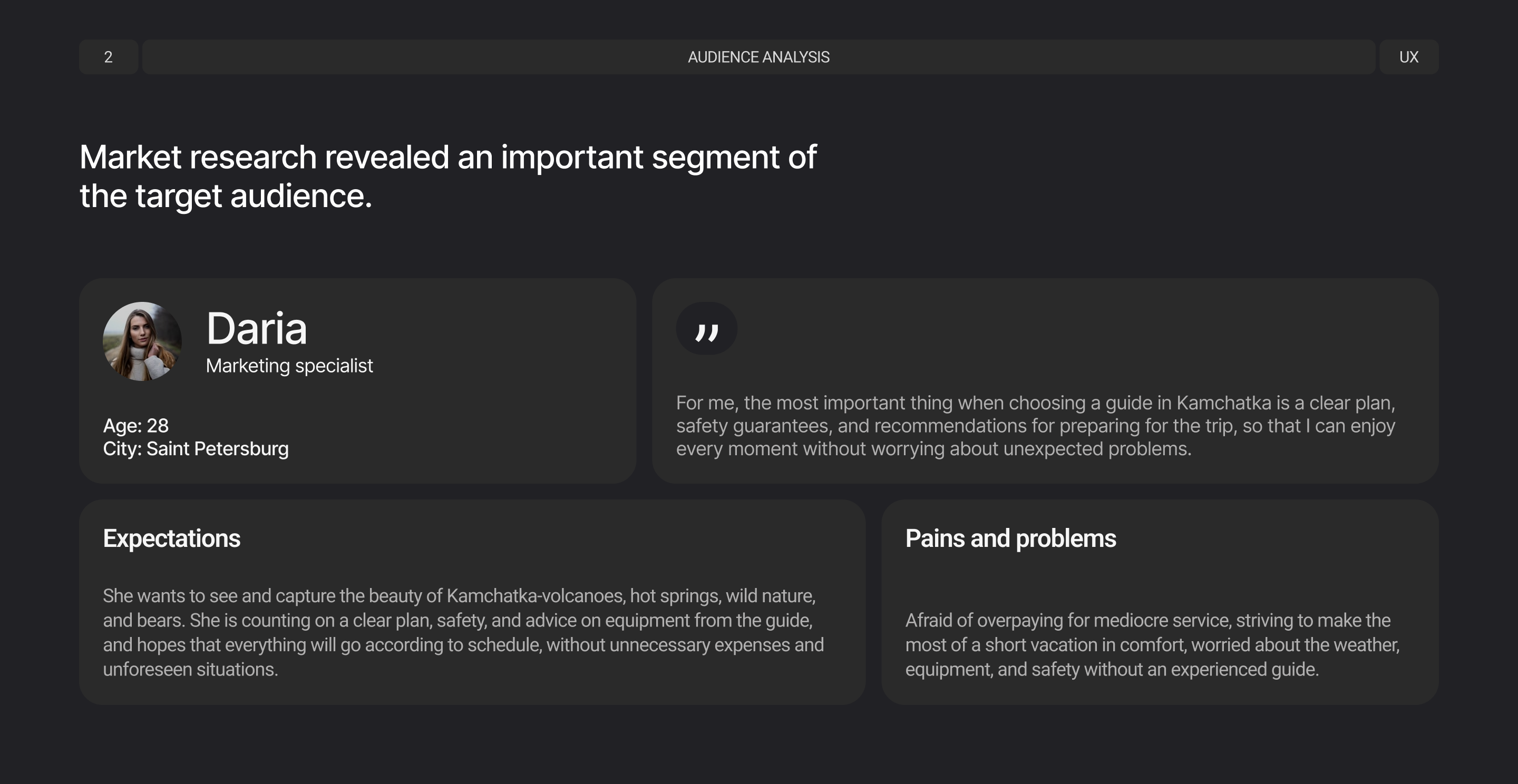The image size is (1518, 784).
Task: Click the AUDIENCE ANALYSIS header bar
Action: pos(758,57)
